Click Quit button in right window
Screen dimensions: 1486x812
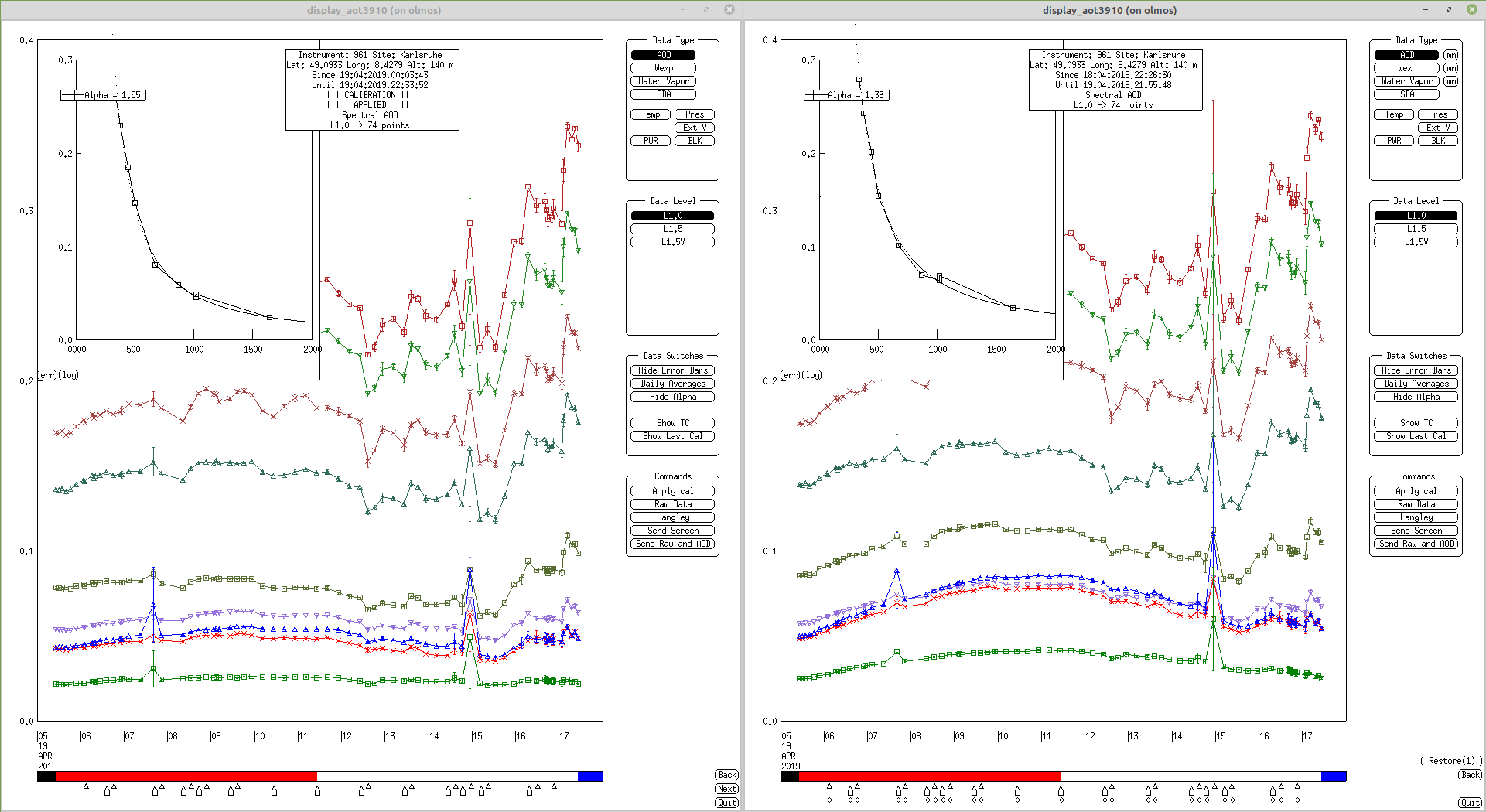(1471, 803)
